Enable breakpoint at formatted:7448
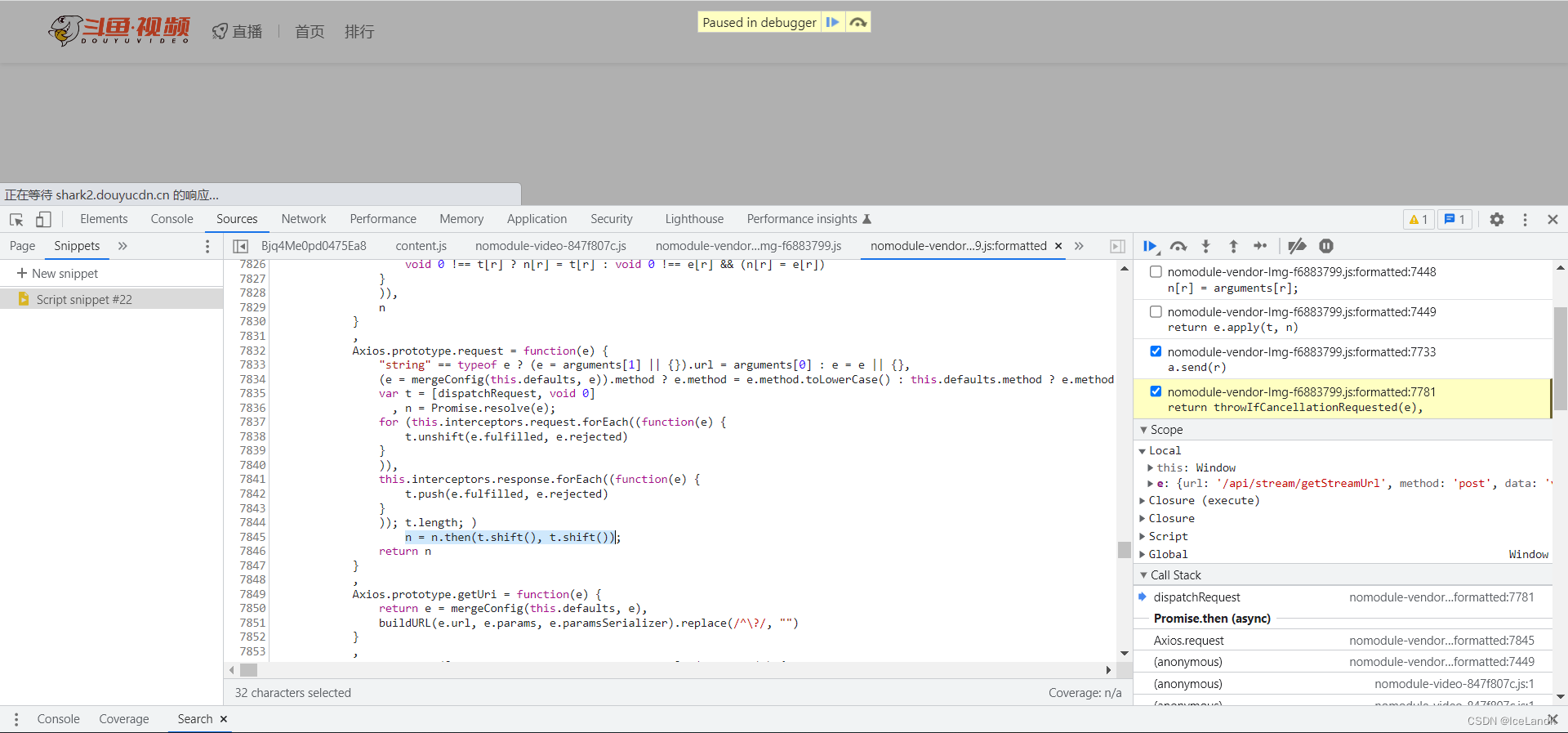Viewport: 1568px width, 733px height. pyautogui.click(x=1156, y=271)
